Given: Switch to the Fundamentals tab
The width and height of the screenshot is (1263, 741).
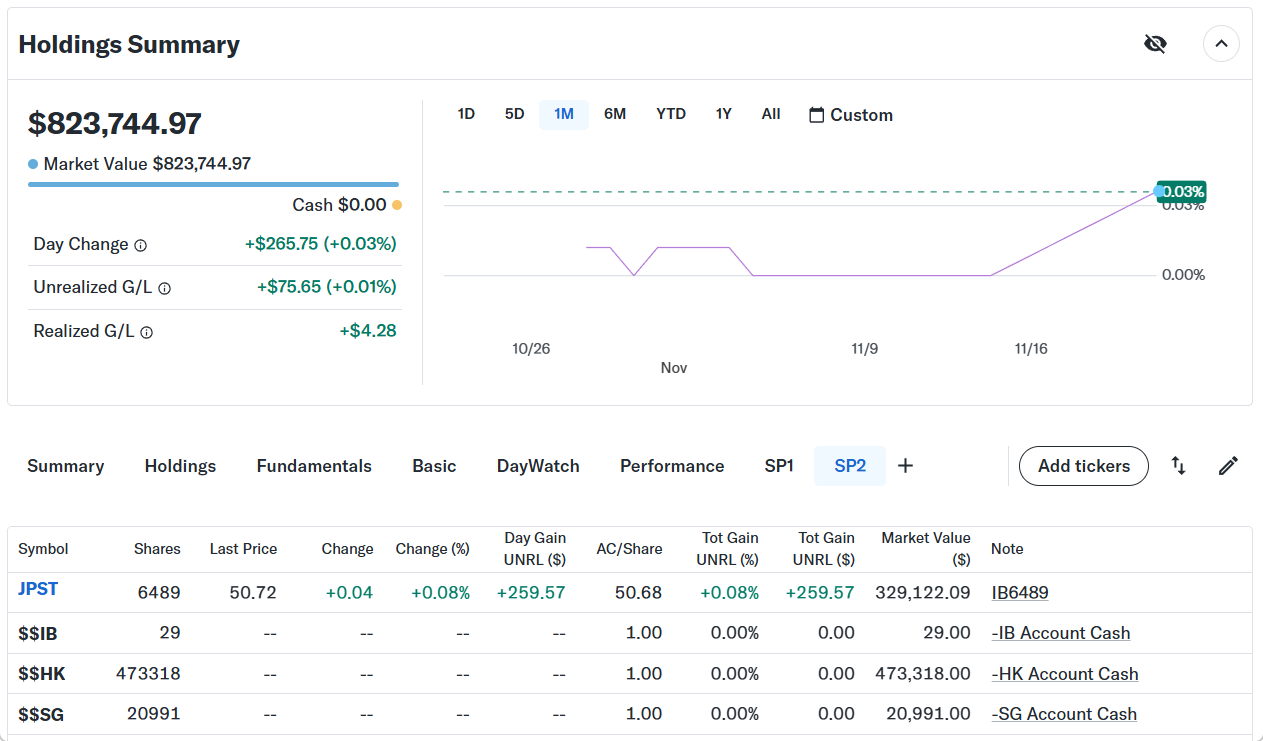Looking at the screenshot, I should pos(314,466).
